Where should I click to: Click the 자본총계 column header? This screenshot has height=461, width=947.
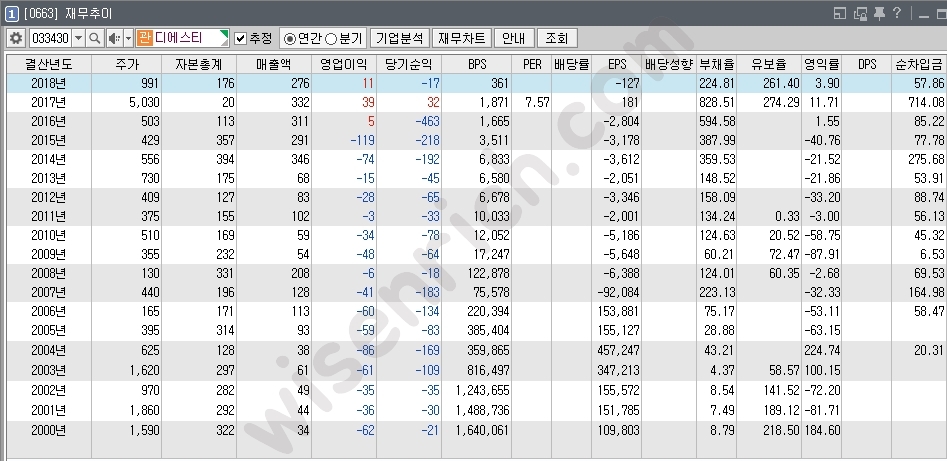(x=199, y=64)
